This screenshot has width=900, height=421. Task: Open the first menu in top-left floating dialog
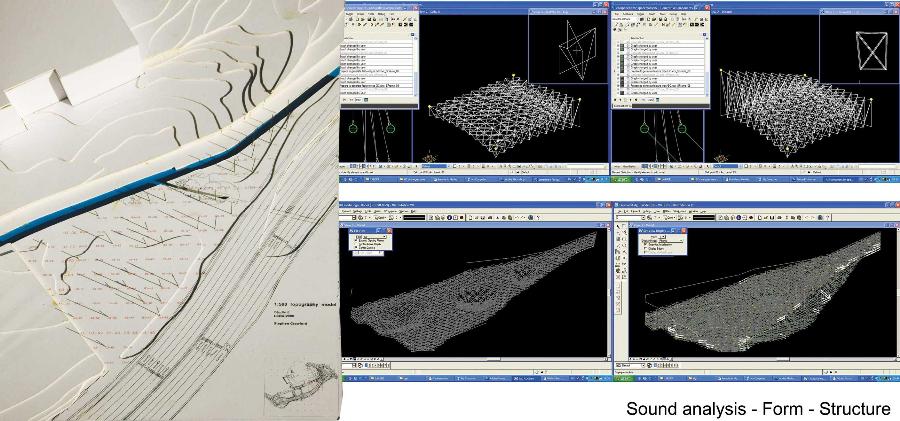click(348, 12)
